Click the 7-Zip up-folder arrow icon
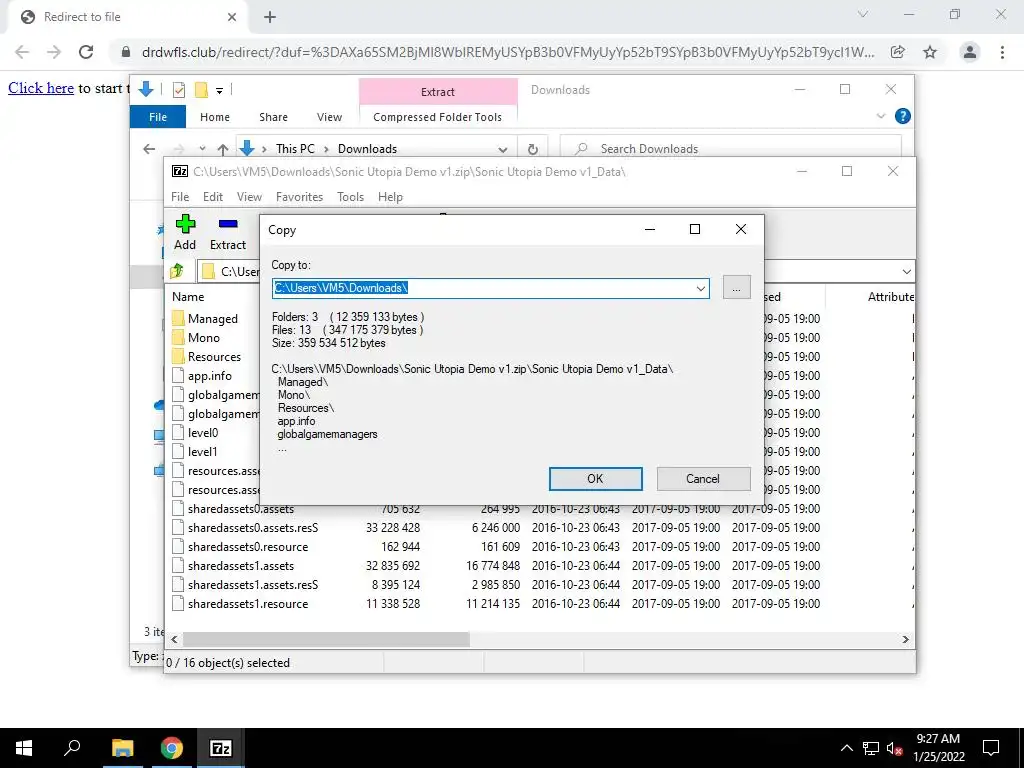The height and width of the screenshot is (768, 1024). 177,271
